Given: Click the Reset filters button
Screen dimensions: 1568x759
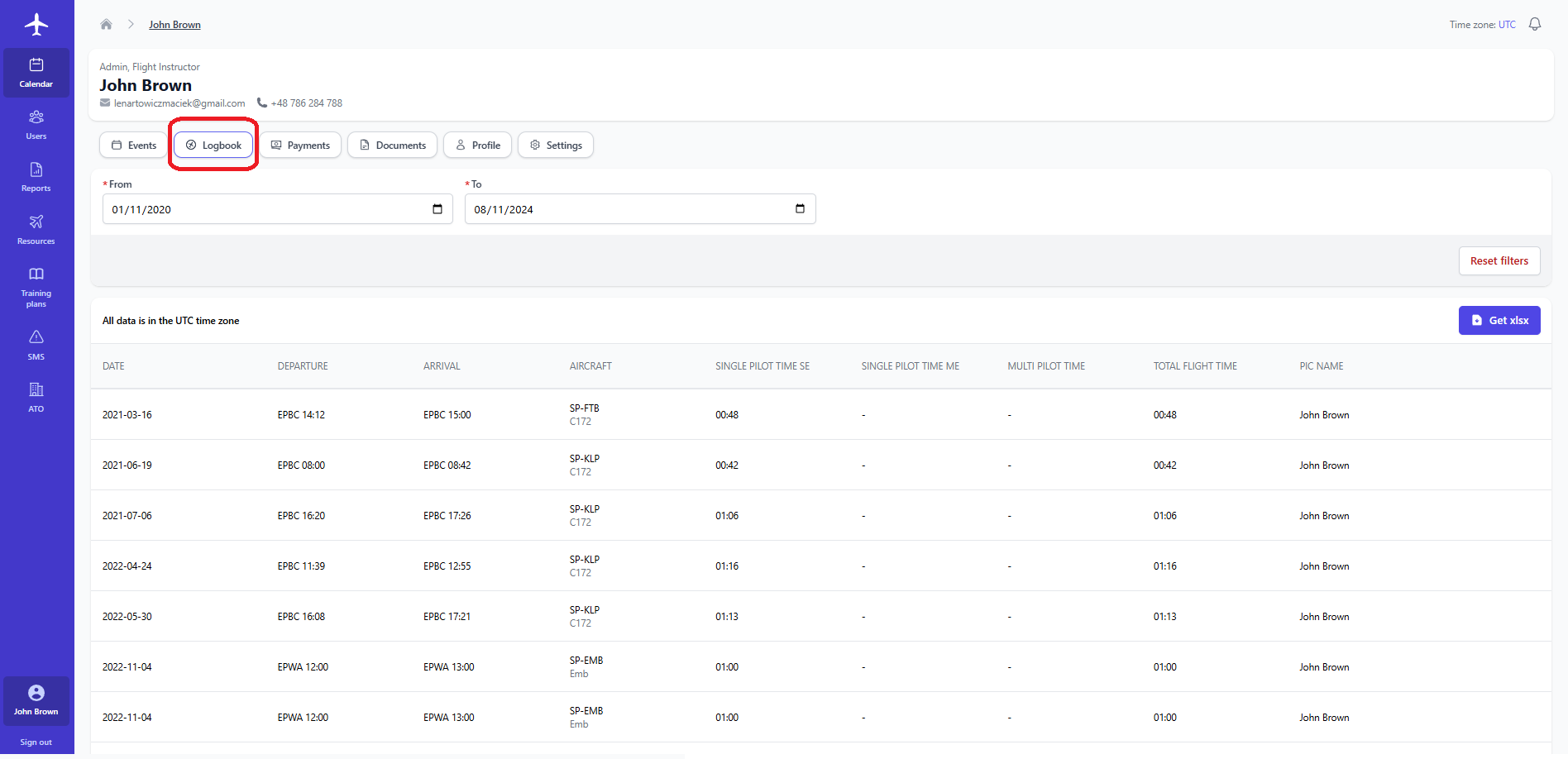Looking at the screenshot, I should click(x=1499, y=260).
